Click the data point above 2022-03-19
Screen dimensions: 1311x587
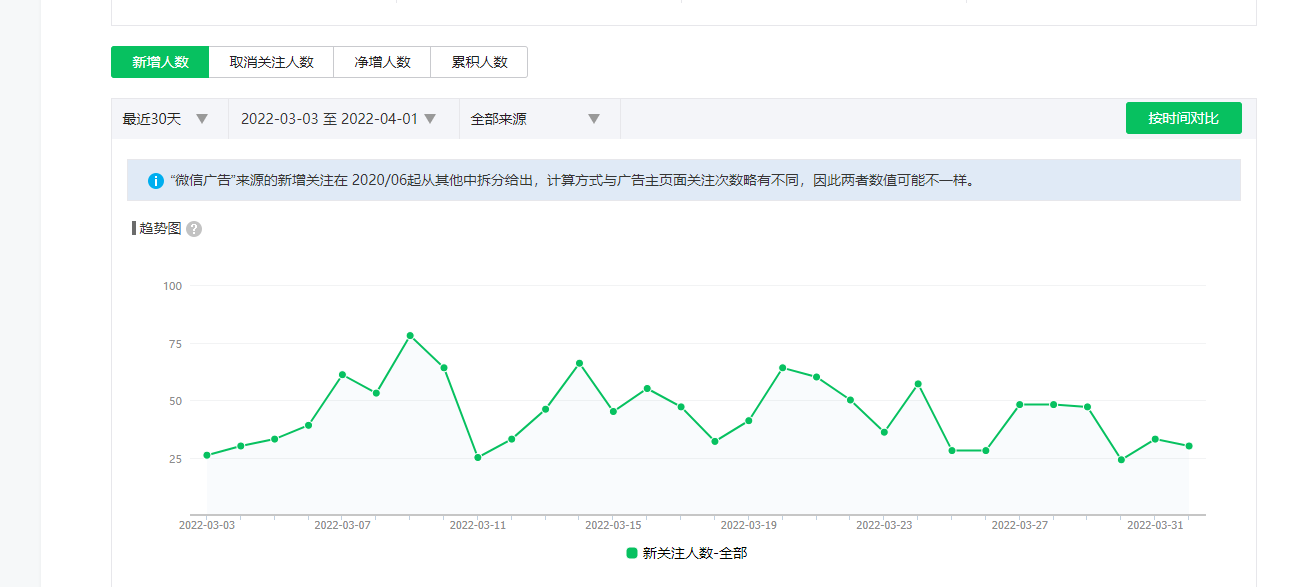tap(748, 421)
